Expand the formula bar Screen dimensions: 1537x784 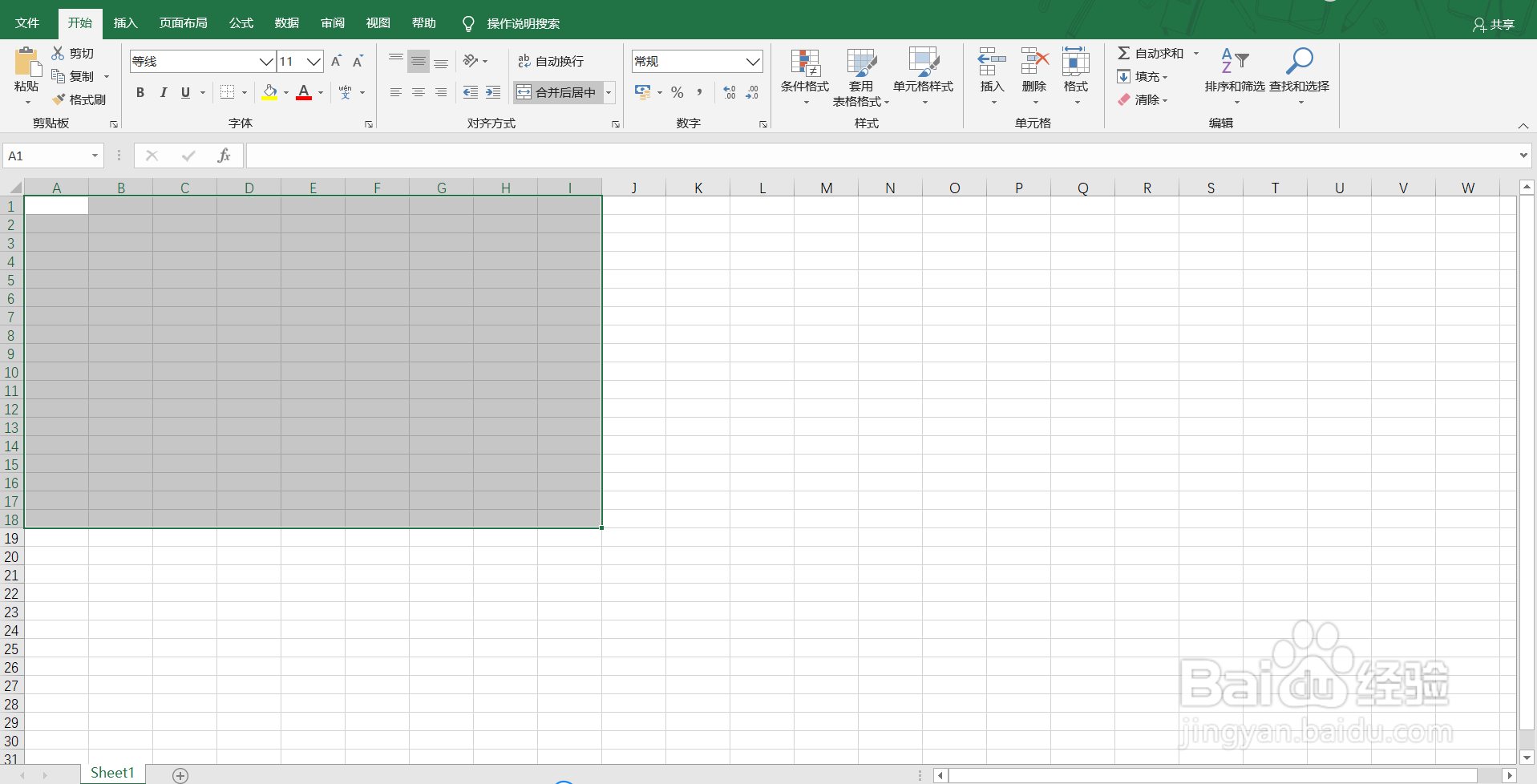(1523, 156)
